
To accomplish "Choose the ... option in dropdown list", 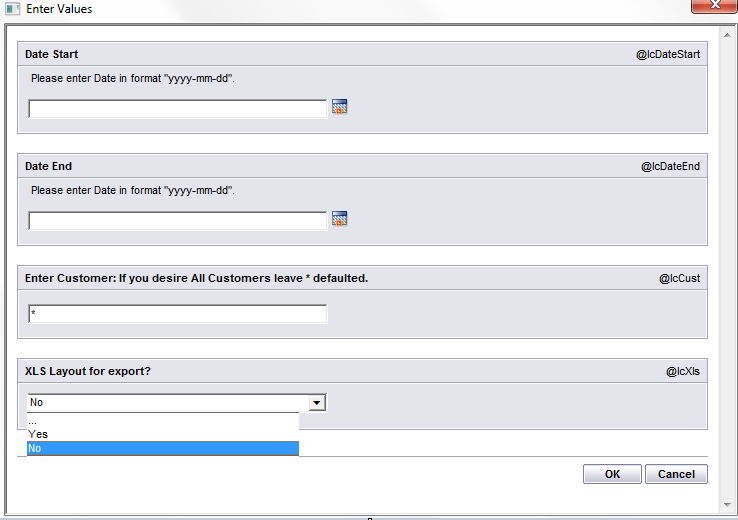I will point(163,421).
